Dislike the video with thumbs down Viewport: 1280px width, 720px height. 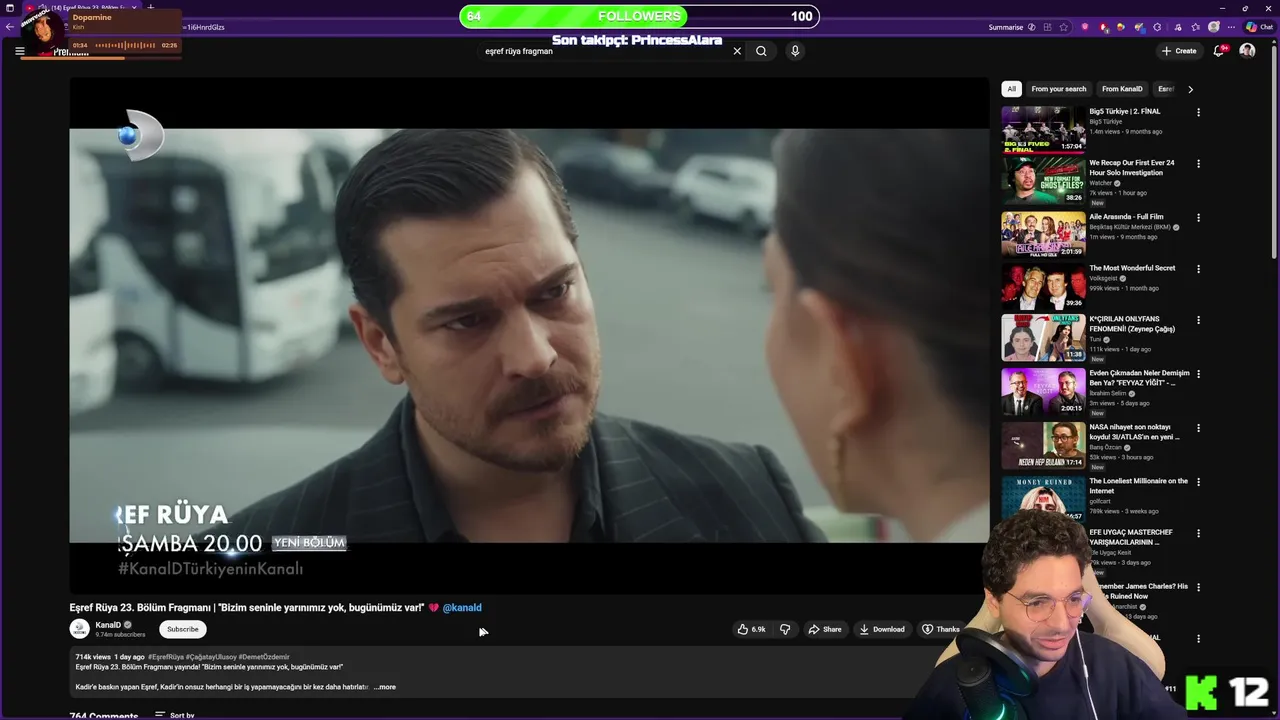pyautogui.click(x=785, y=629)
